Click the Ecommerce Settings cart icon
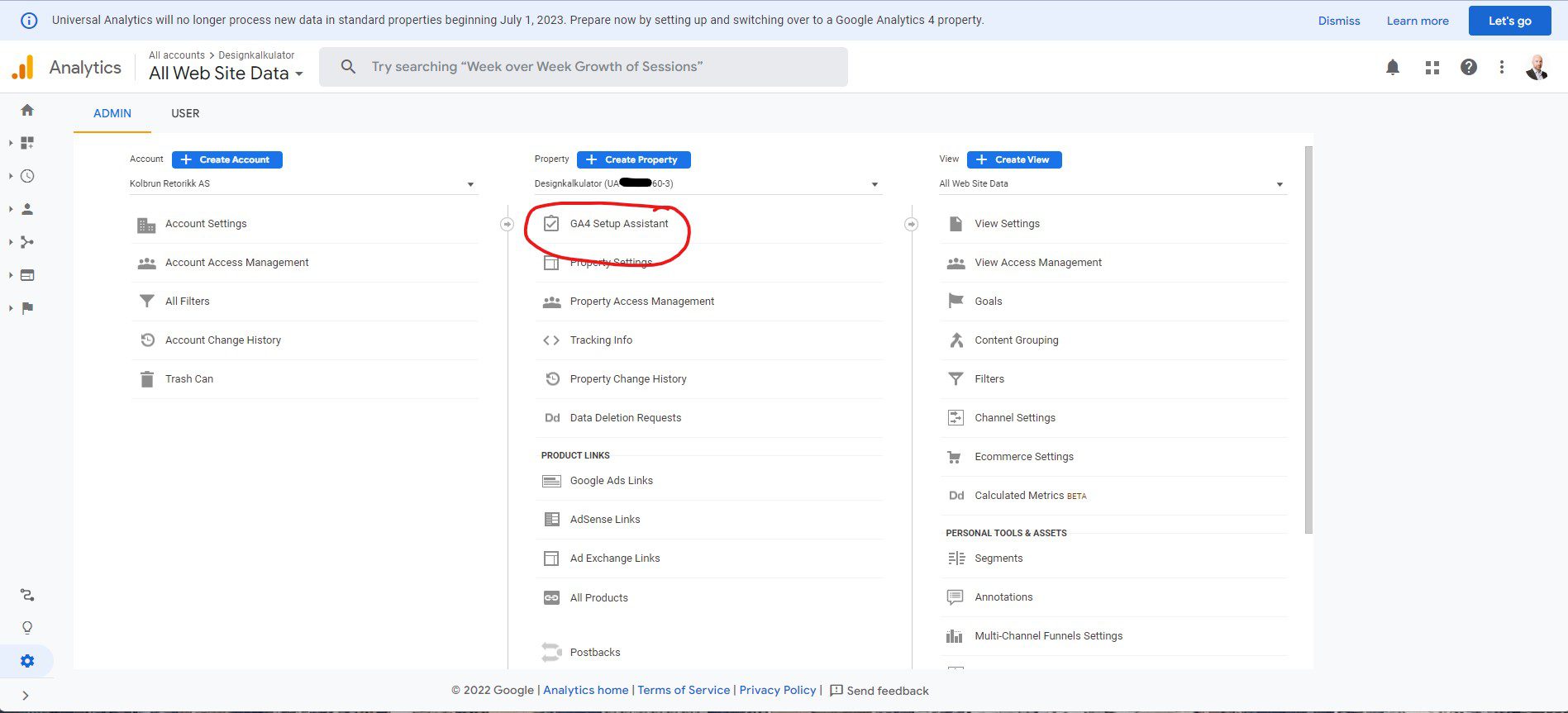Image resolution: width=1568 pixels, height=713 pixels. (x=955, y=457)
